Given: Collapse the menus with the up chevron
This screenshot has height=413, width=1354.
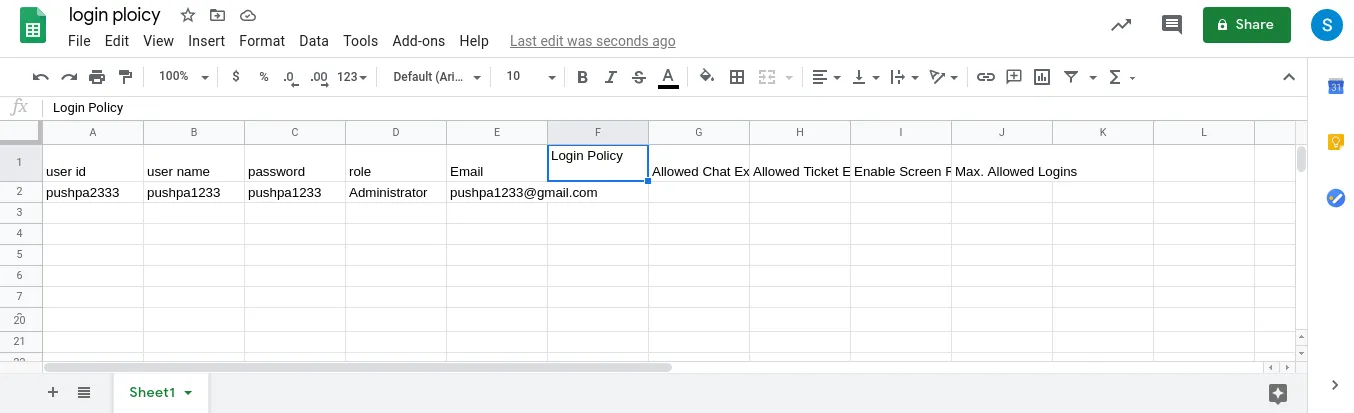Looking at the screenshot, I should 1289,77.
